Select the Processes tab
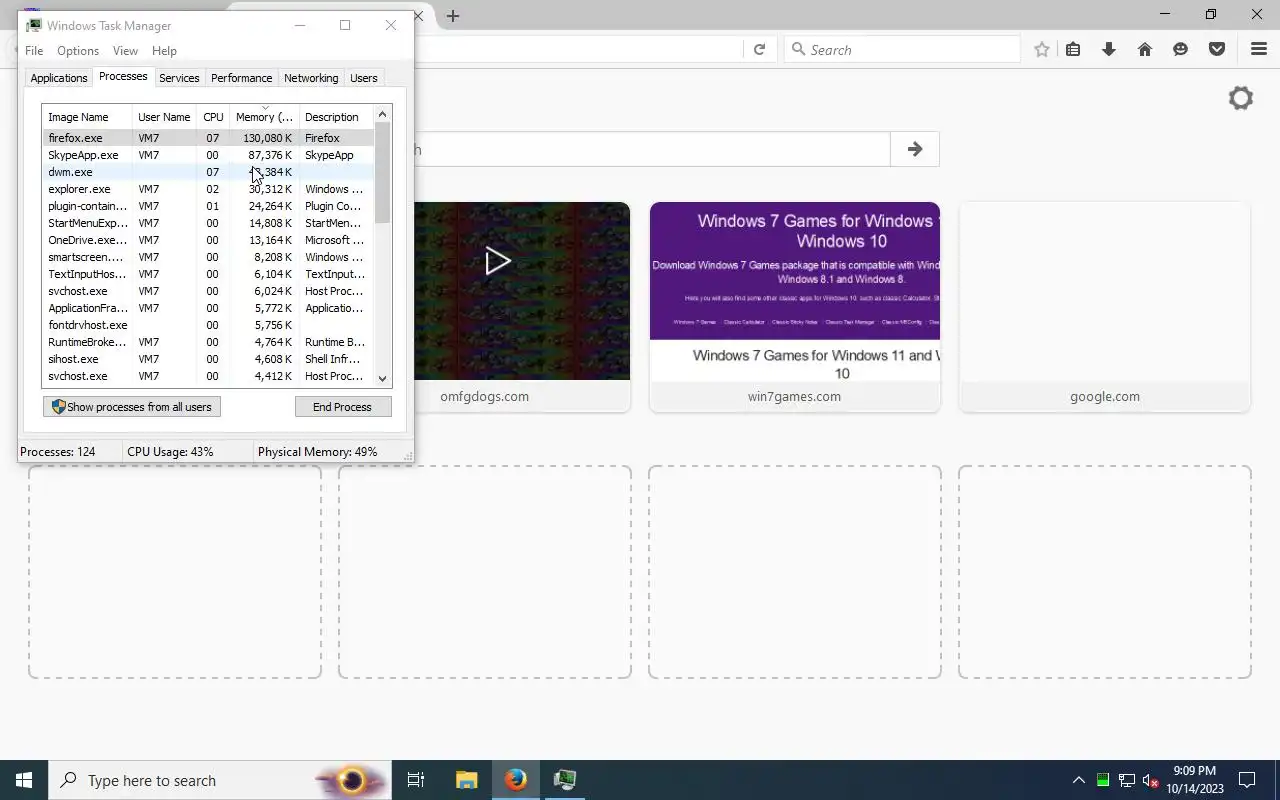This screenshot has height=800, width=1280. [x=123, y=77]
